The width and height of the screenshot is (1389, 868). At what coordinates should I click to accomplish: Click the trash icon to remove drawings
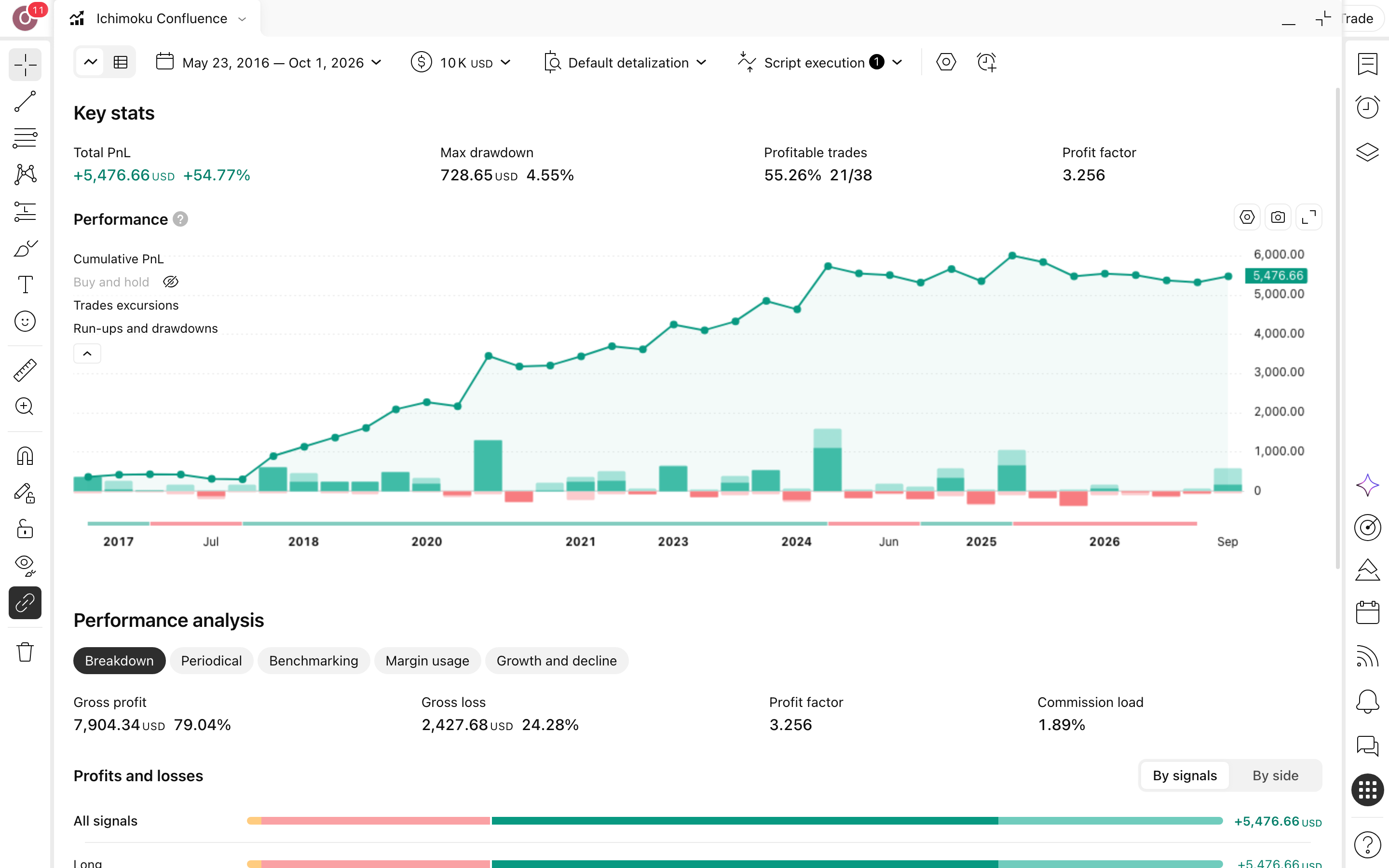(x=25, y=651)
